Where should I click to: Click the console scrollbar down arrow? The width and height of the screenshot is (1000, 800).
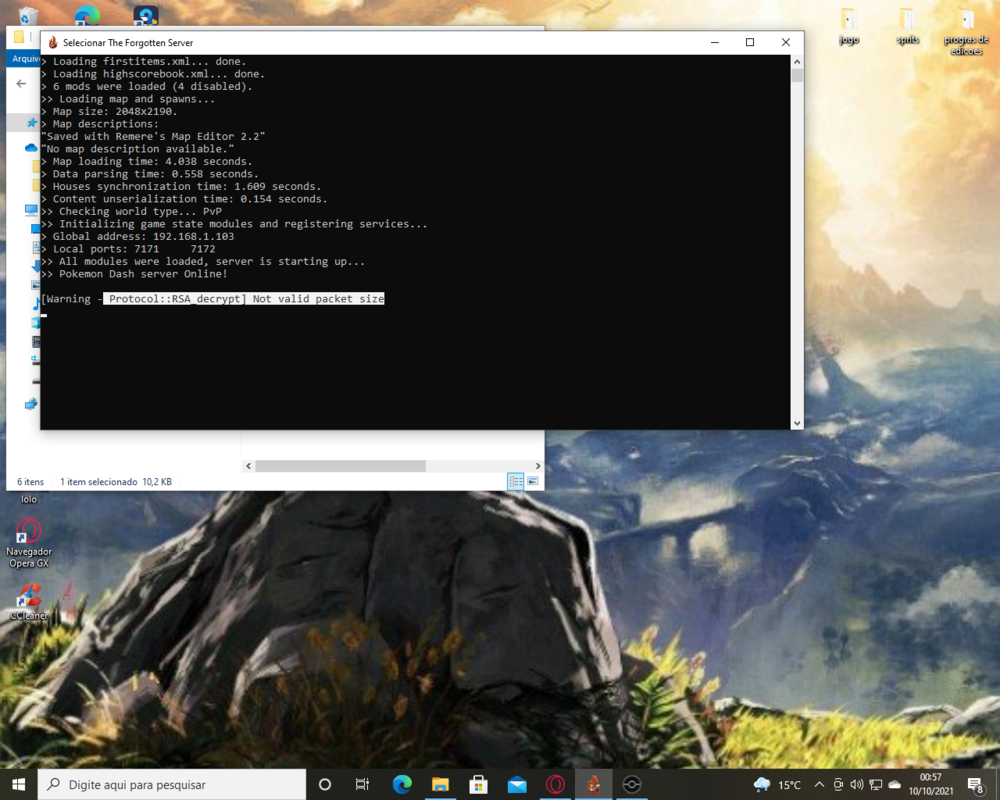797,423
